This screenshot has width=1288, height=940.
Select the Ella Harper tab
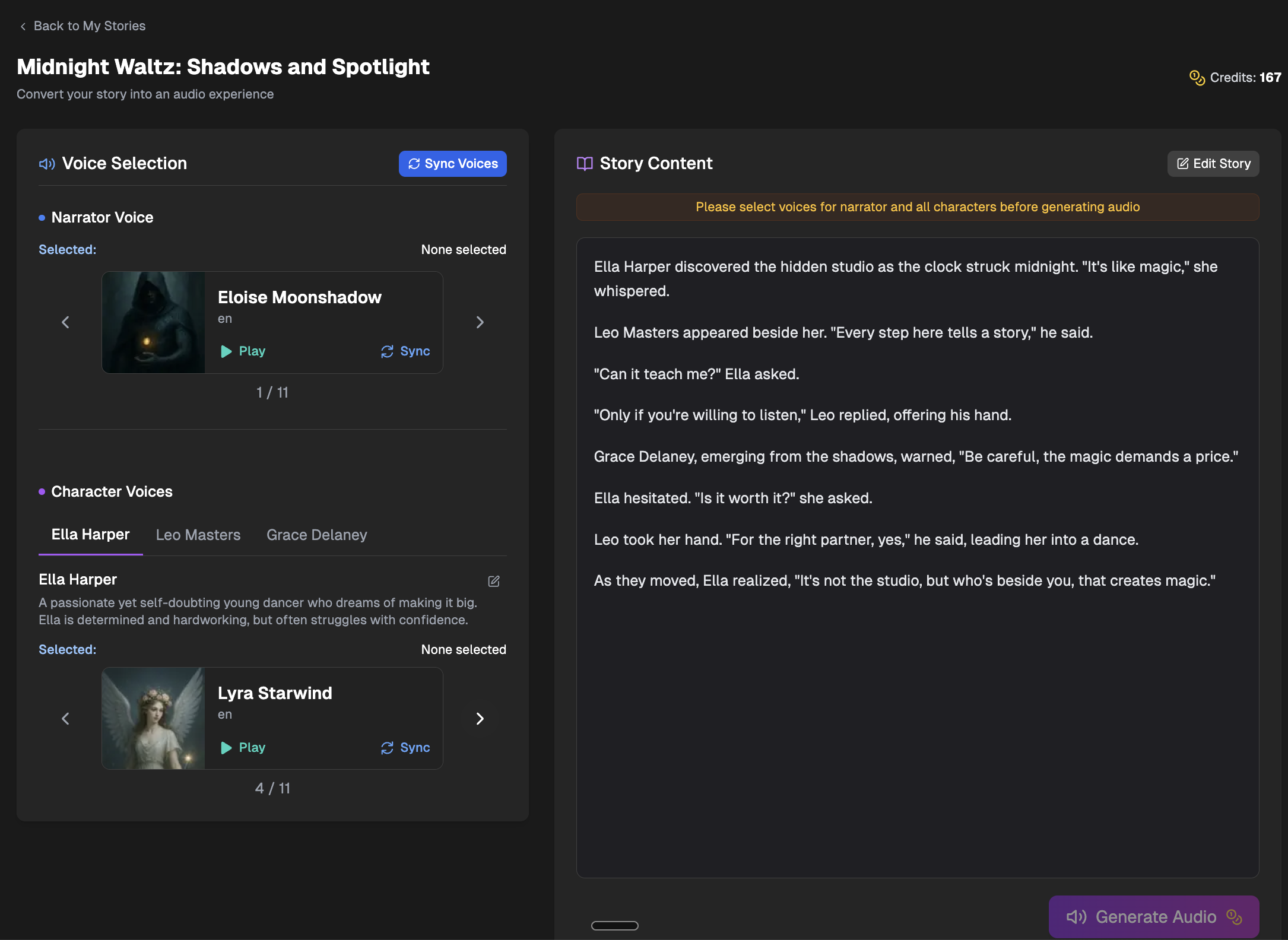click(90, 535)
